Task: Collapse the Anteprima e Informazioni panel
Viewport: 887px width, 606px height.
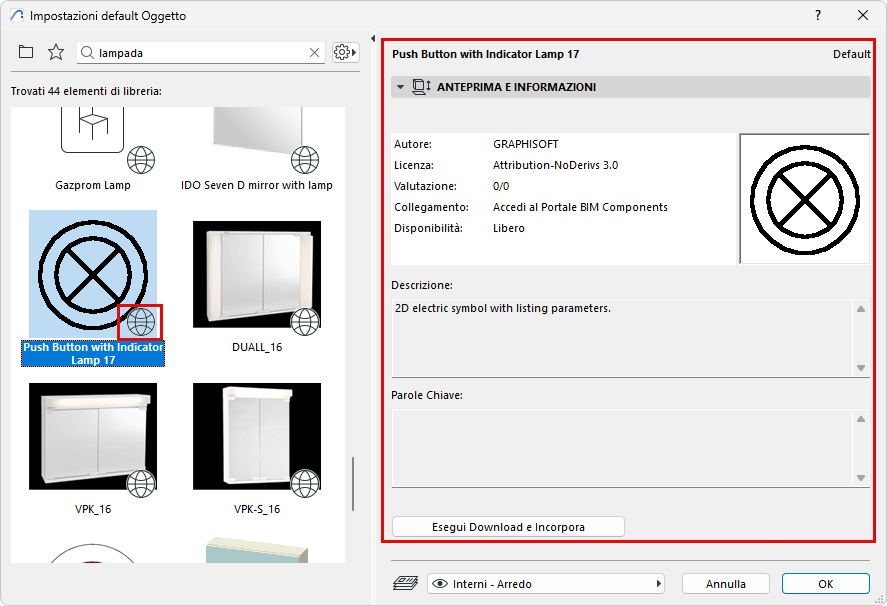Action: coord(401,87)
